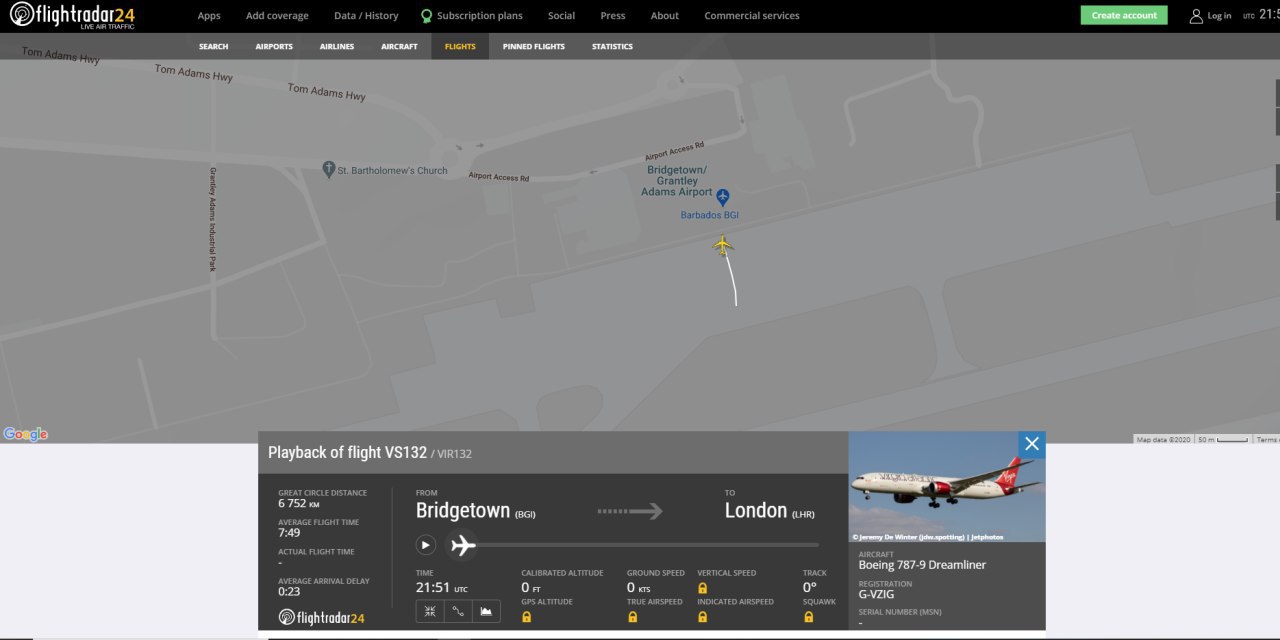Open the Commercial services menu
1280x640 pixels.
(752, 16)
